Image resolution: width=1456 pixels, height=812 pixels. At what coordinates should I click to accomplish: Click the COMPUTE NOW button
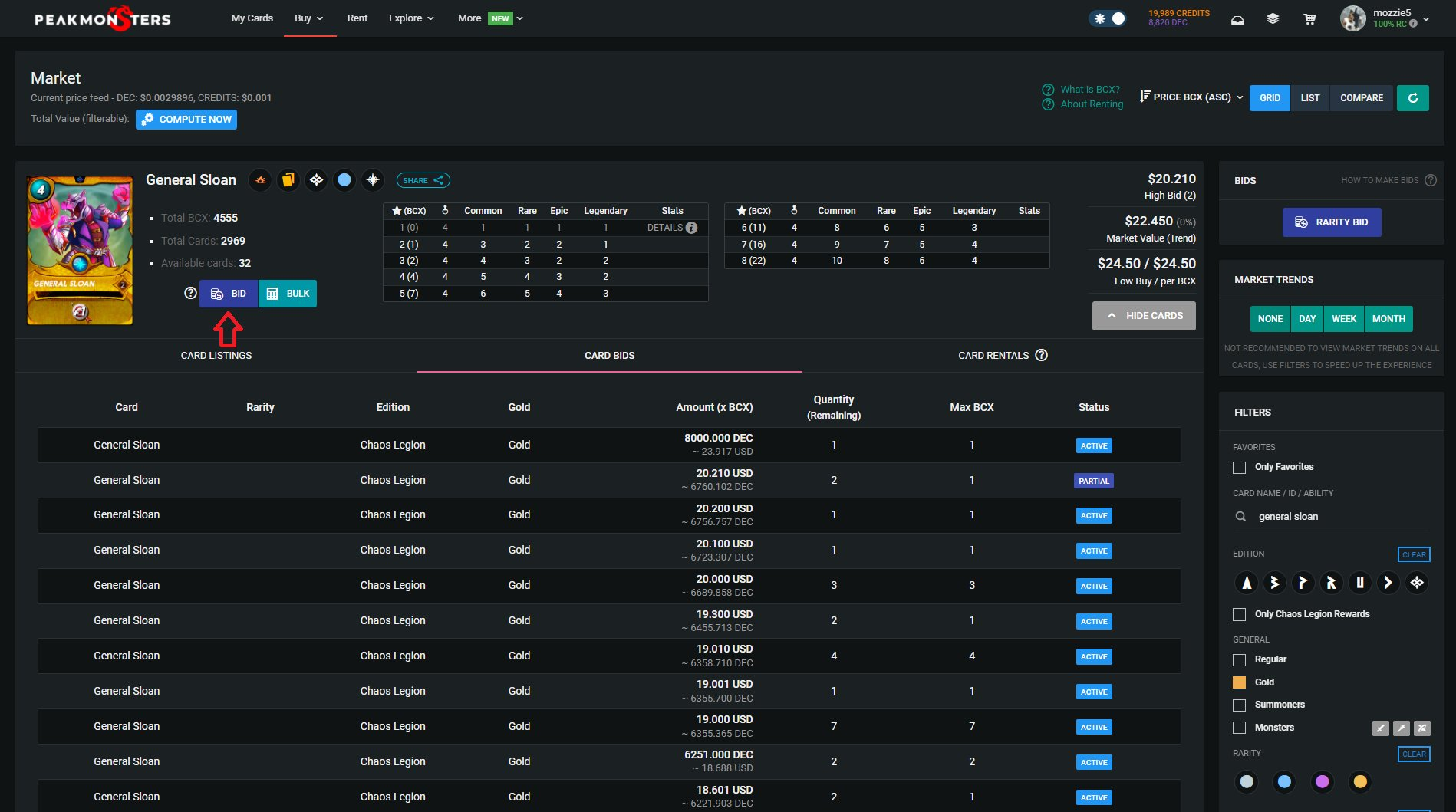[x=186, y=120]
